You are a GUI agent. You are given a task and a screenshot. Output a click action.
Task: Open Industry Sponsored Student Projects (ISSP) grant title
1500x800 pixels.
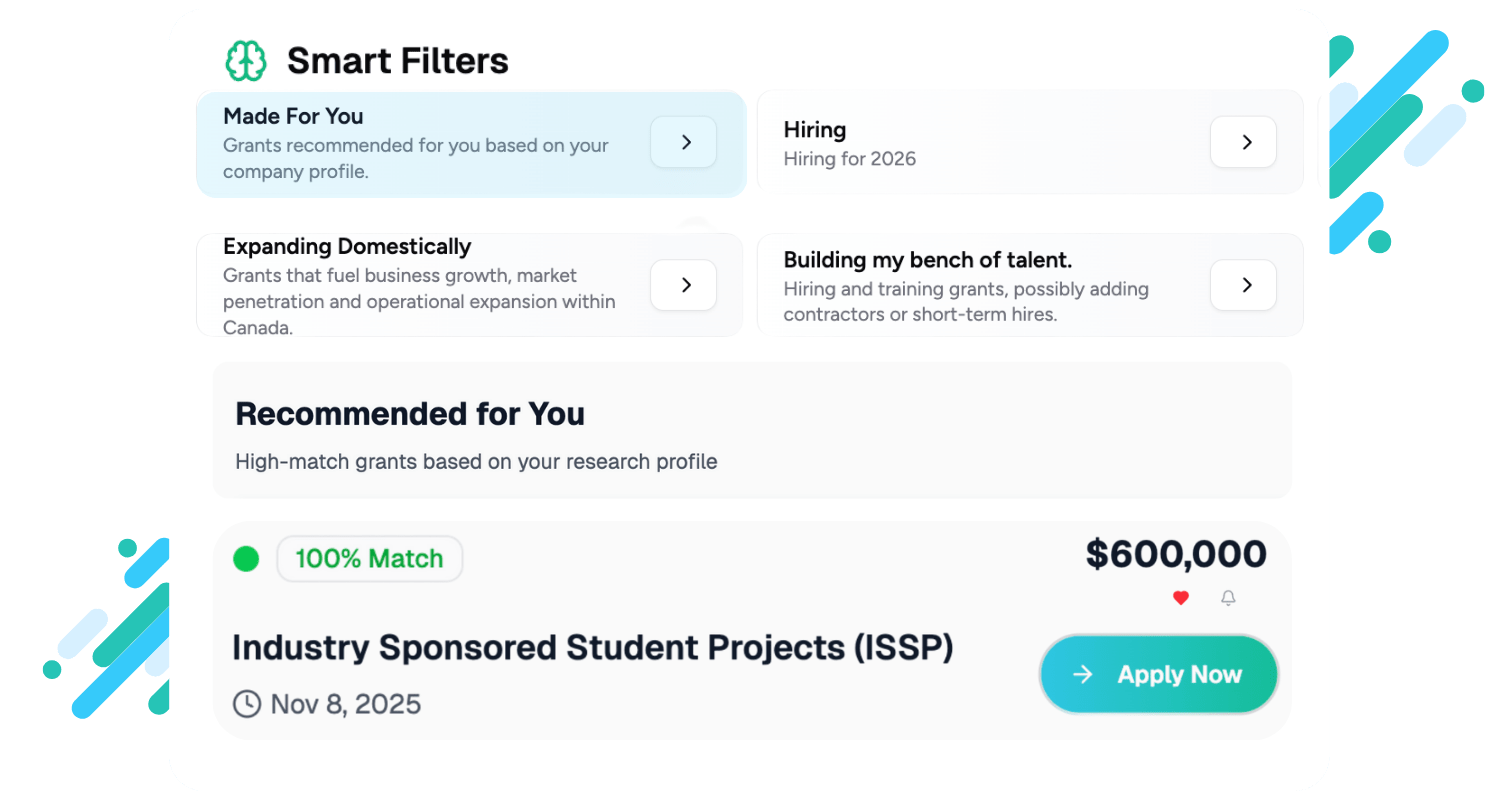[592, 648]
